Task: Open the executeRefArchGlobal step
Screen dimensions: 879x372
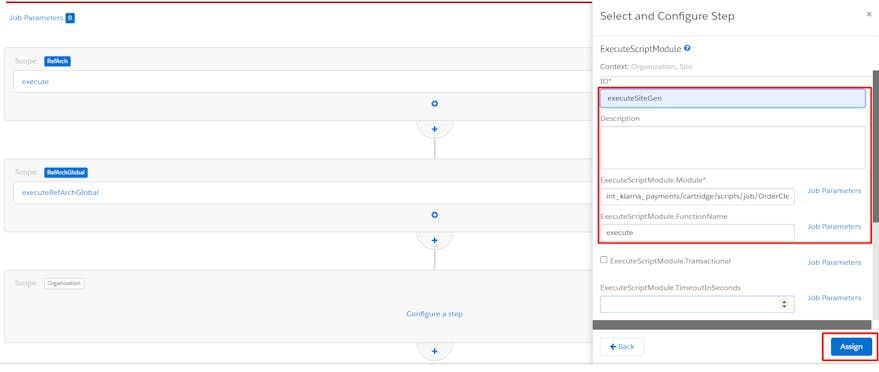Action: click(x=60, y=193)
